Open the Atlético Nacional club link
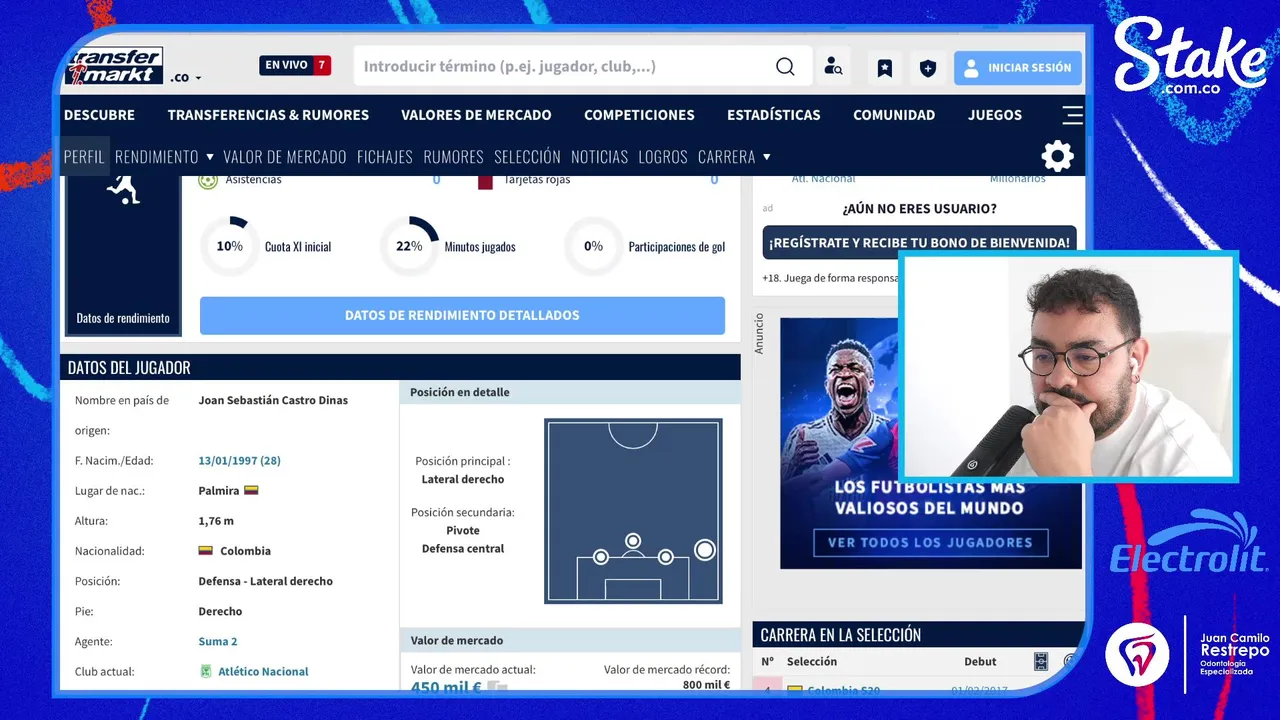 (263, 671)
